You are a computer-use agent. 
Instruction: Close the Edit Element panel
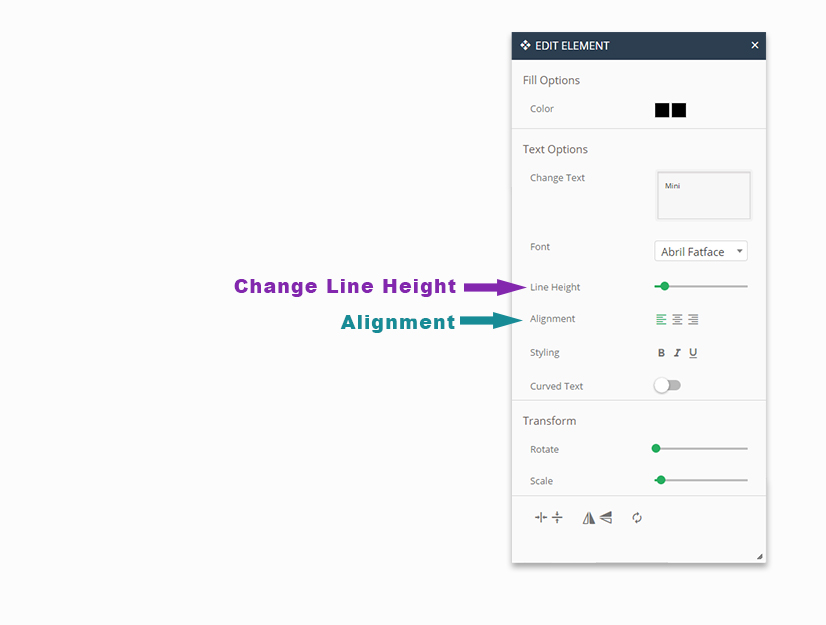coord(755,46)
